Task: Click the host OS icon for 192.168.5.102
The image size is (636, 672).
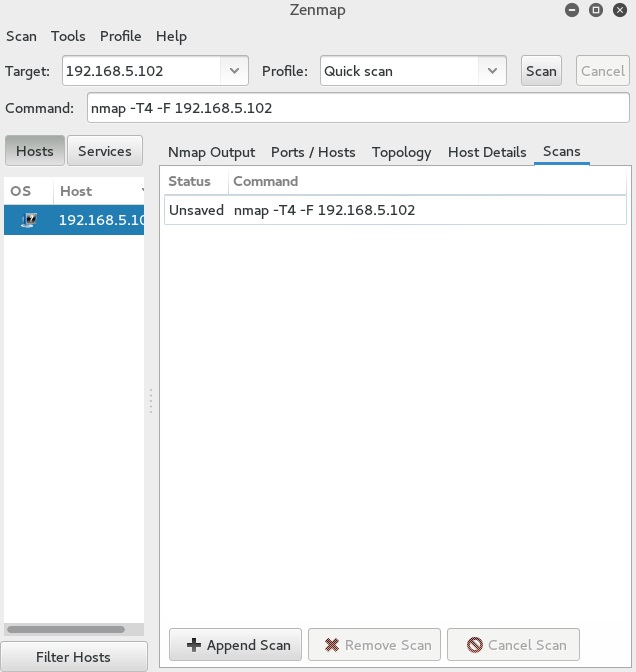Action: click(x=29, y=220)
